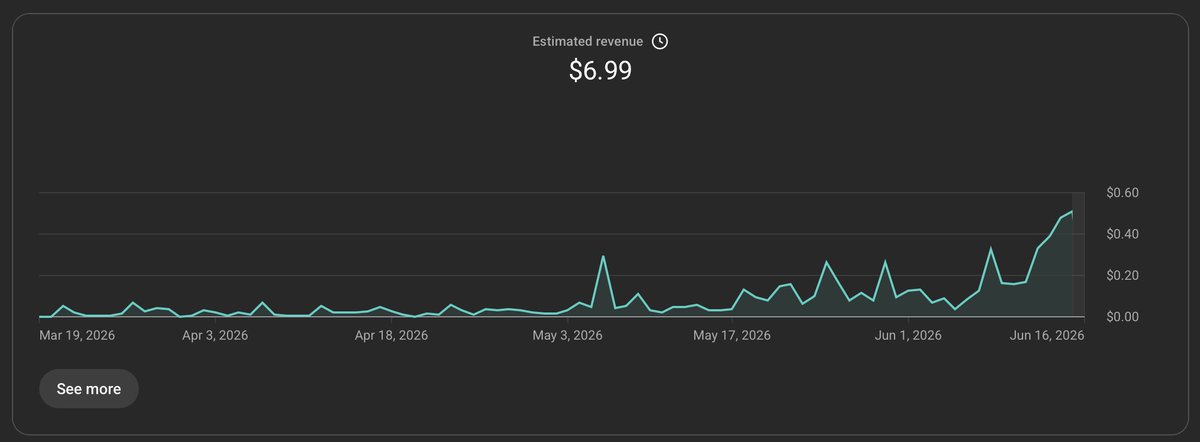The height and width of the screenshot is (442, 1200).
Task: Click the highest chart point near Jun 16
Action: click(1072, 212)
